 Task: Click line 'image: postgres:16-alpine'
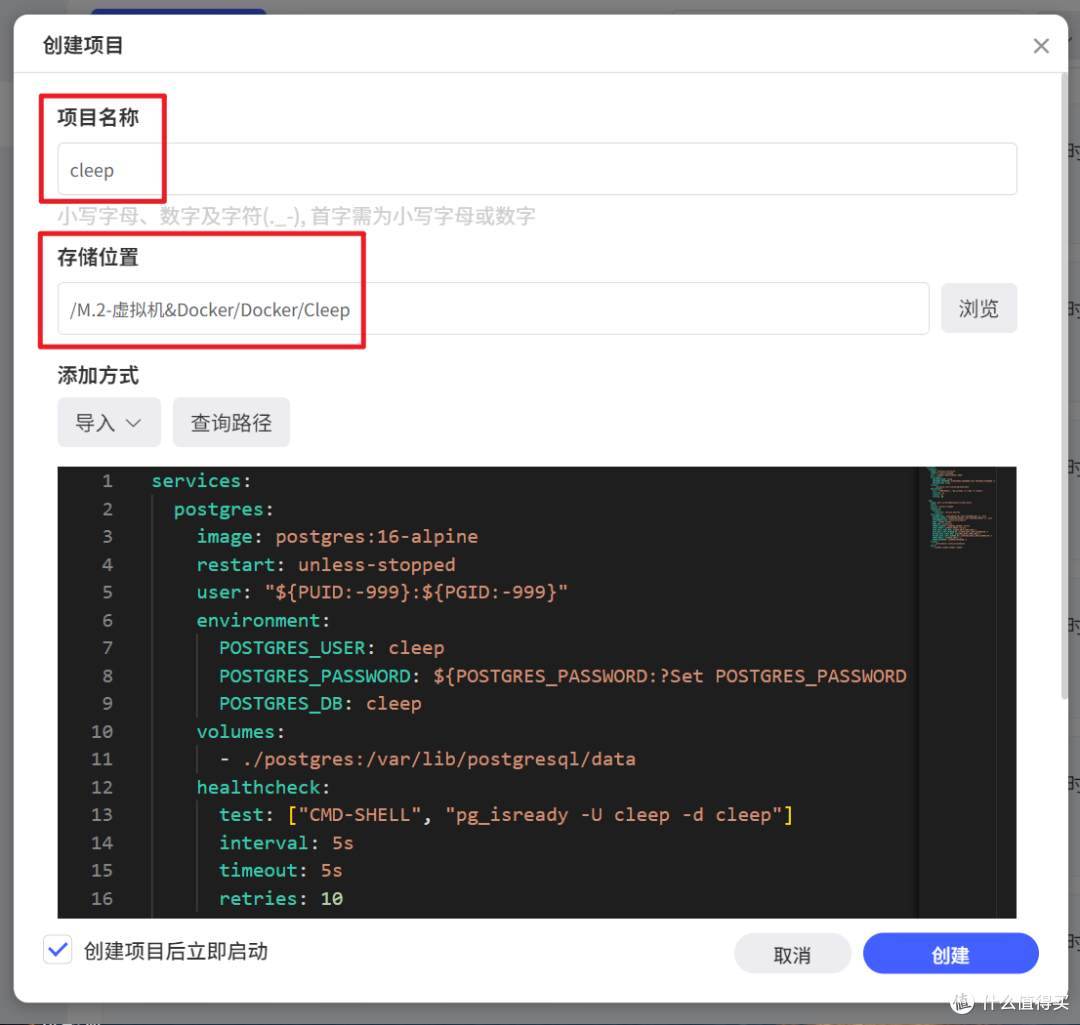click(x=337, y=537)
